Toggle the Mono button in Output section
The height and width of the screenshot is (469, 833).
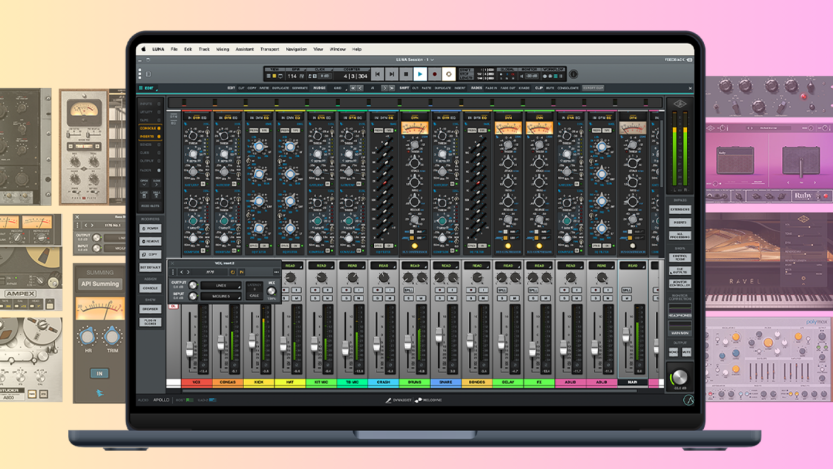tap(674, 352)
